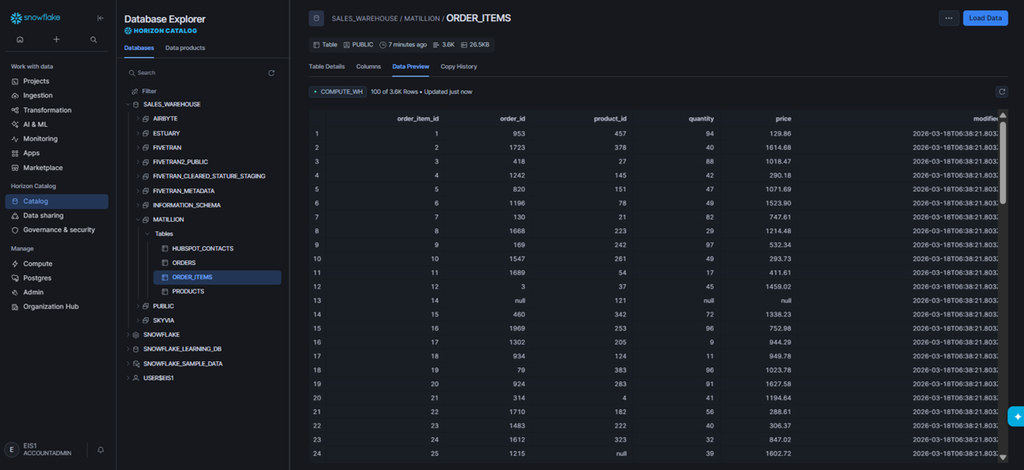Expand the FIVETRAN_METADATA schema

[x=138, y=191]
